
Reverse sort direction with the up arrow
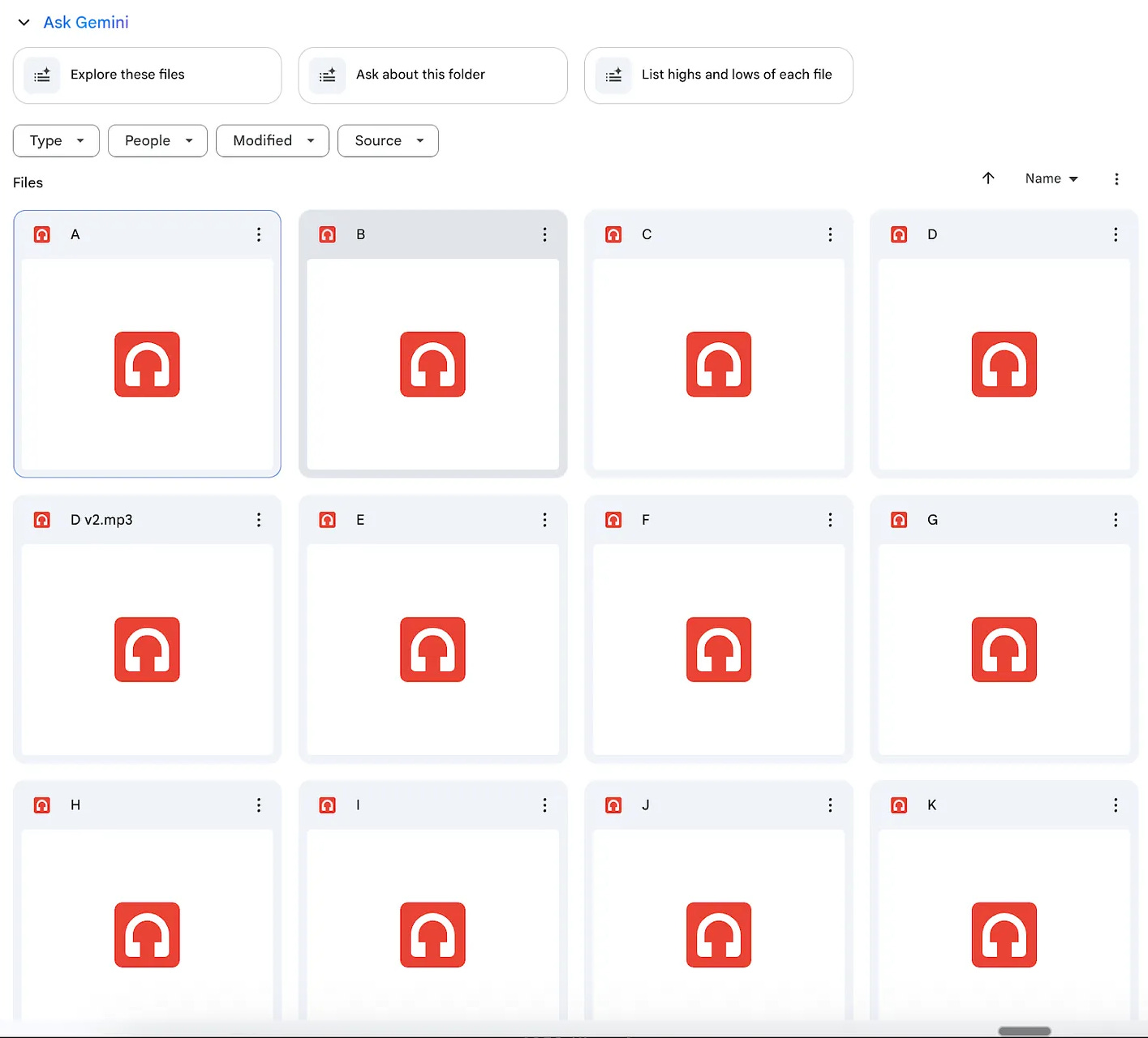coord(988,178)
